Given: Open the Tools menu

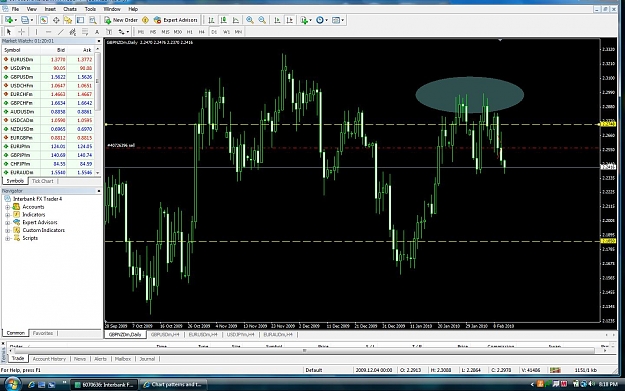Looking at the screenshot, I should (90, 9).
